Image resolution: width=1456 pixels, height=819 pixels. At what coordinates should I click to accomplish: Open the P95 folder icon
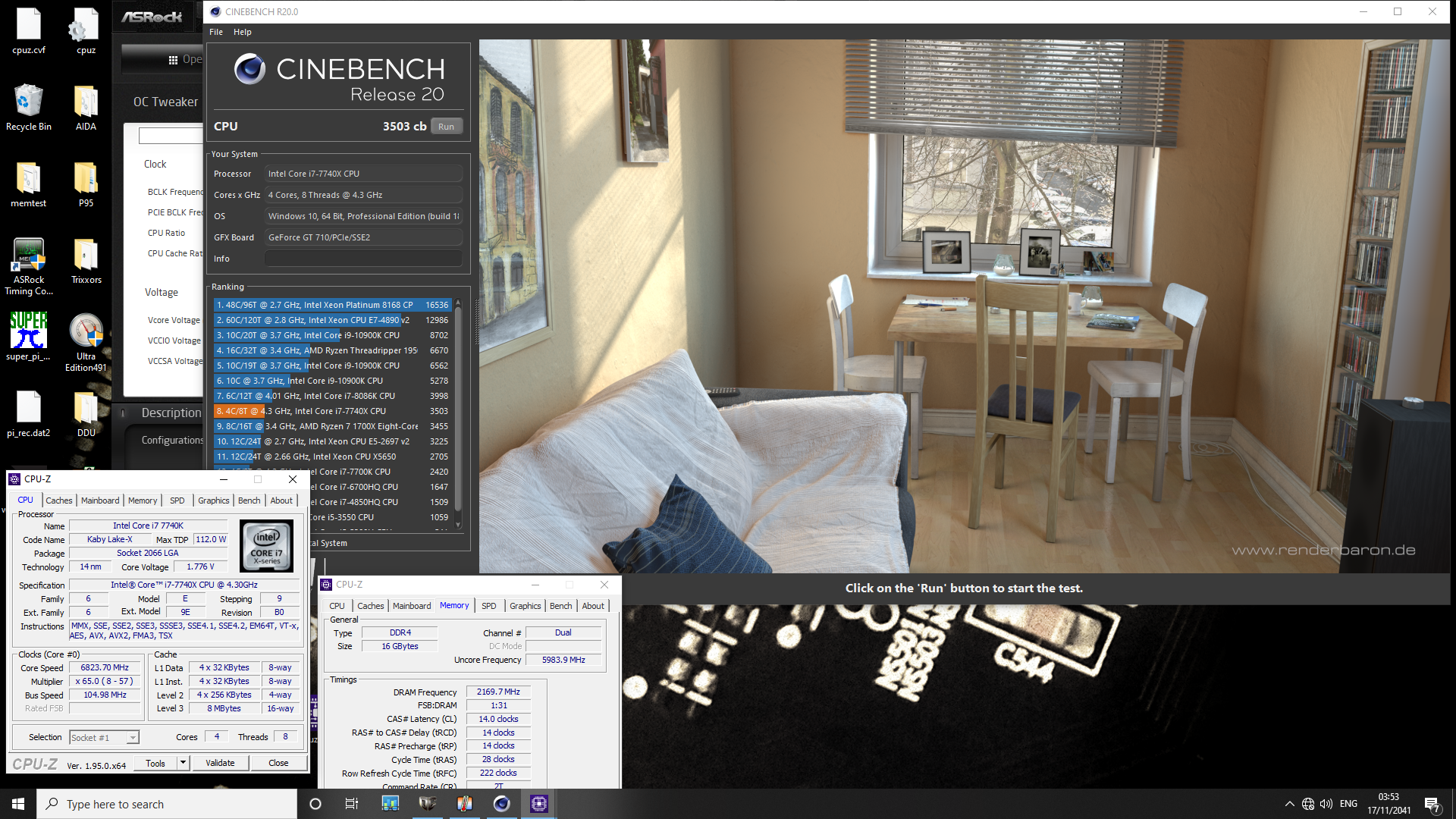(x=86, y=184)
